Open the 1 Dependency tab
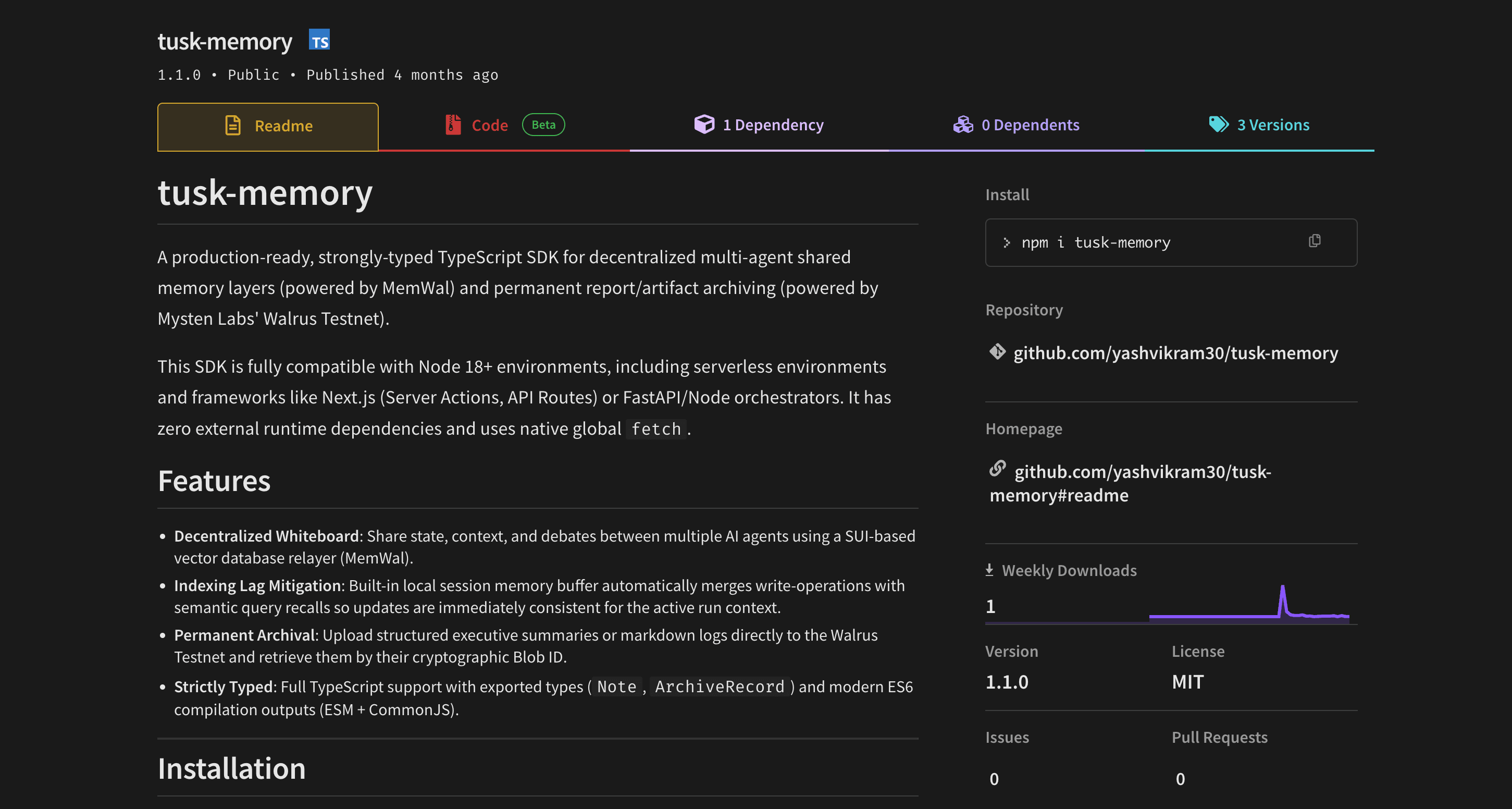 pos(759,125)
